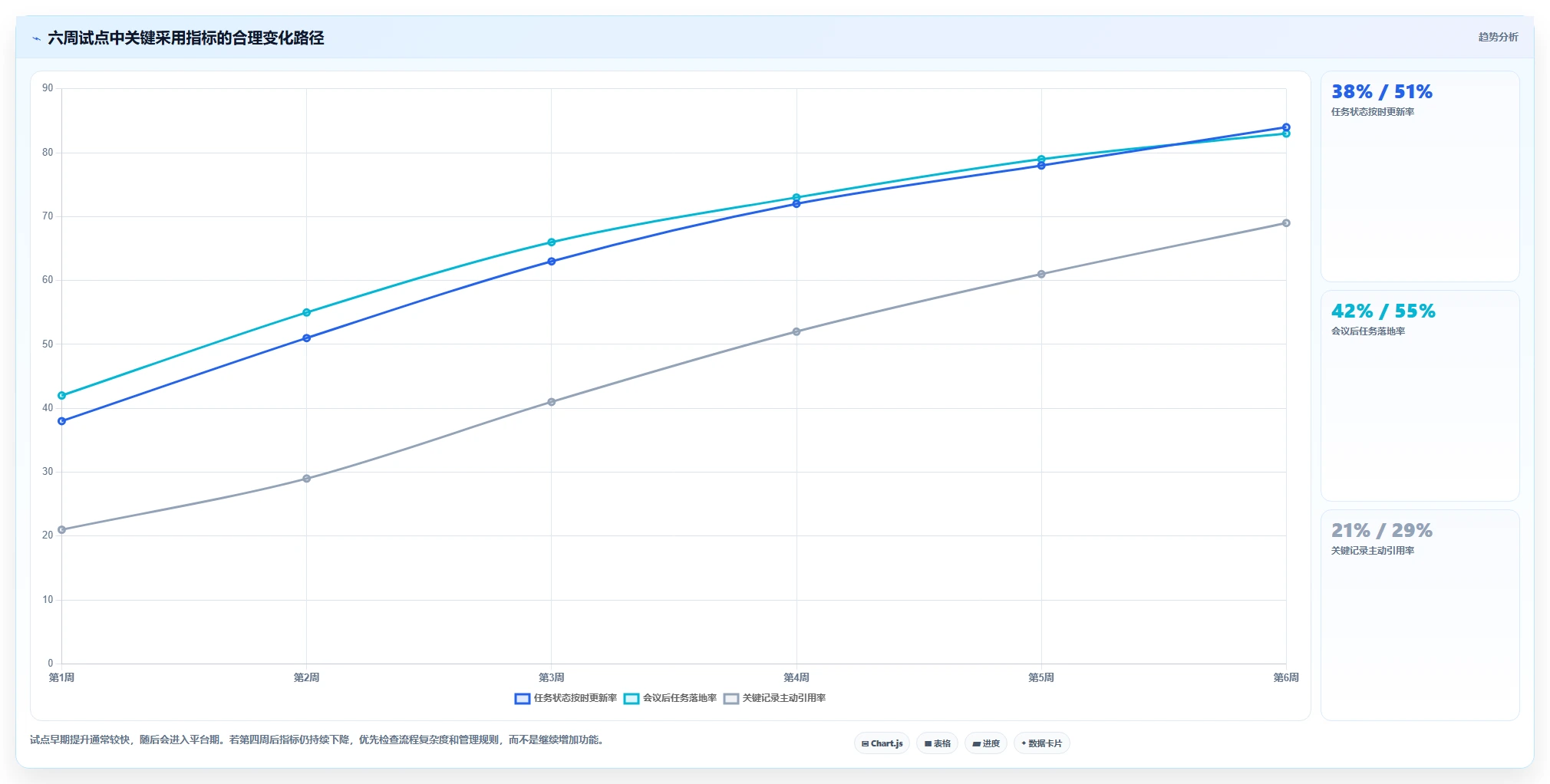Click the 第1周 x-axis label
Screen dimensions: 1550x784
(61, 677)
